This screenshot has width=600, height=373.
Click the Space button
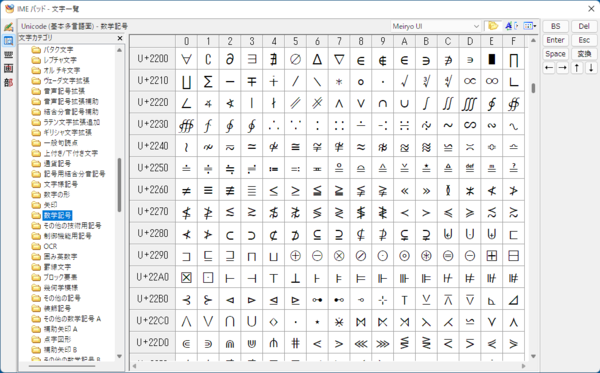pyautogui.click(x=555, y=54)
